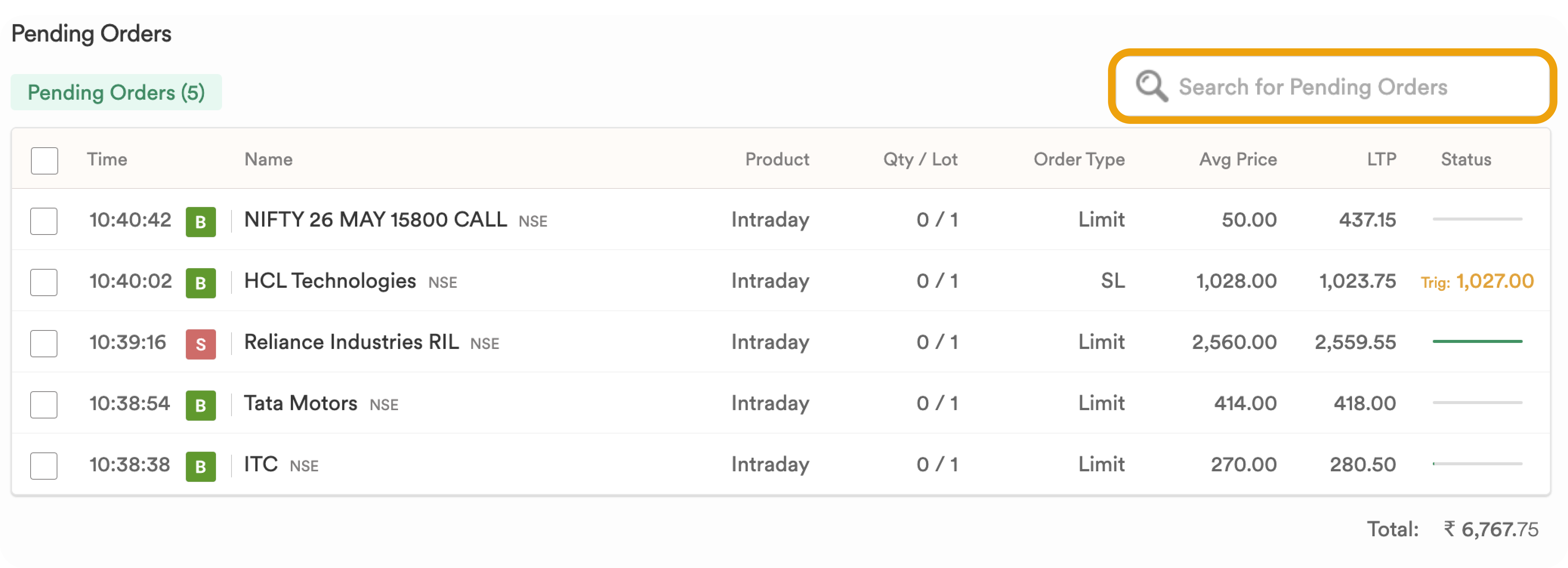Screen dimensions: 1568x568
Task: Click the Buy badge for HCL Technologies
Action: click(201, 283)
